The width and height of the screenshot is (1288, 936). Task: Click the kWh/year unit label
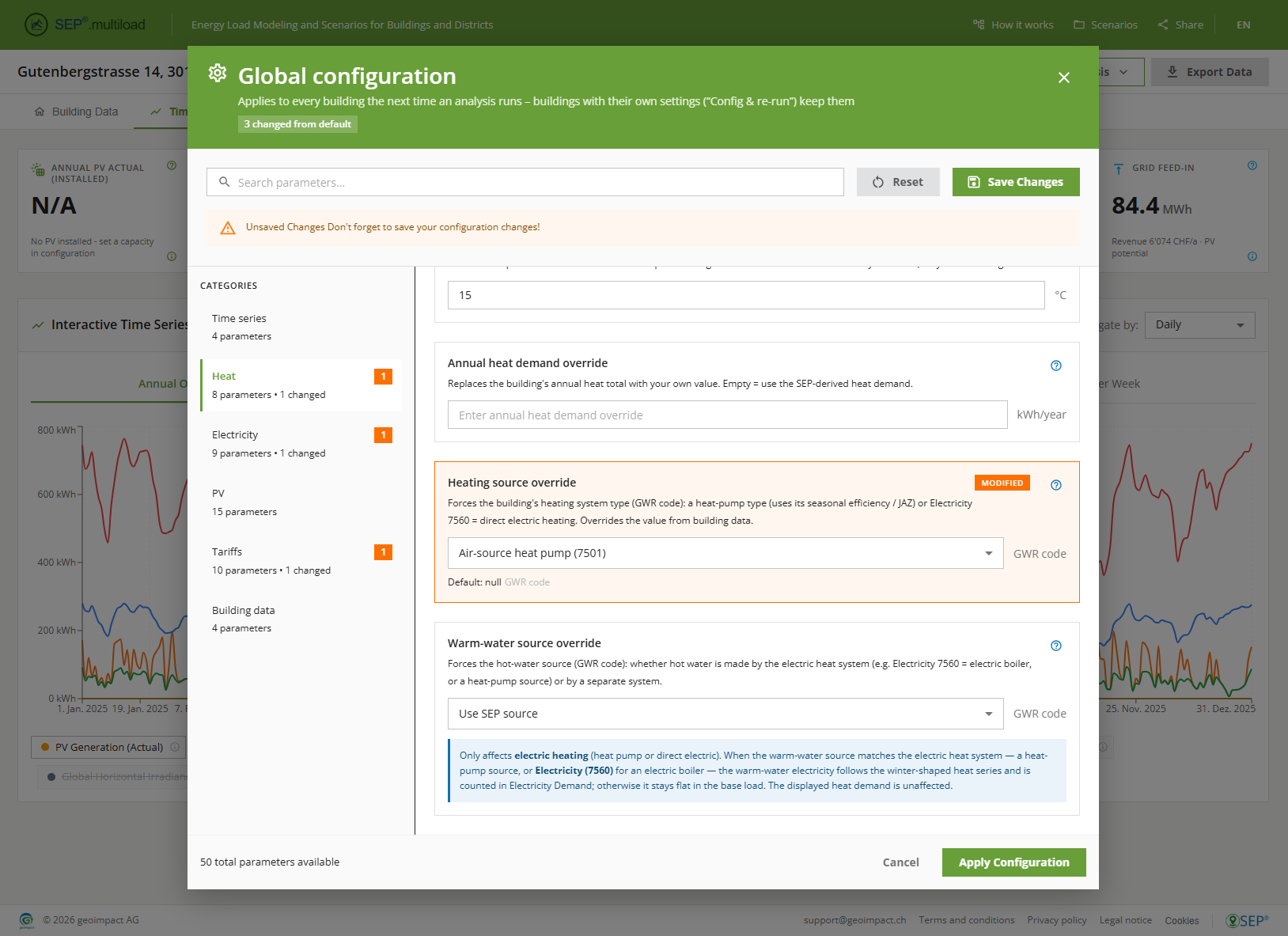click(x=1041, y=415)
